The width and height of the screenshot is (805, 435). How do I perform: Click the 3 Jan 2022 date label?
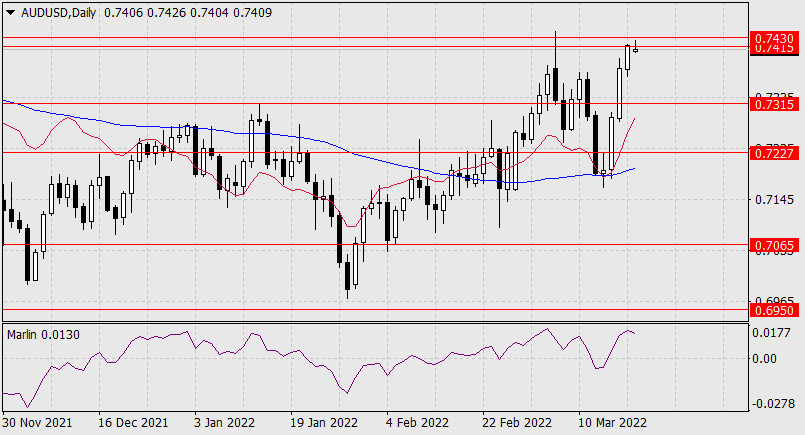tap(225, 423)
